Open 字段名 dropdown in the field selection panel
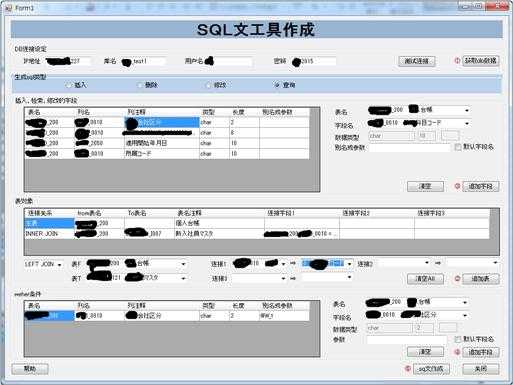This screenshot has height=385, width=513. click(467, 123)
